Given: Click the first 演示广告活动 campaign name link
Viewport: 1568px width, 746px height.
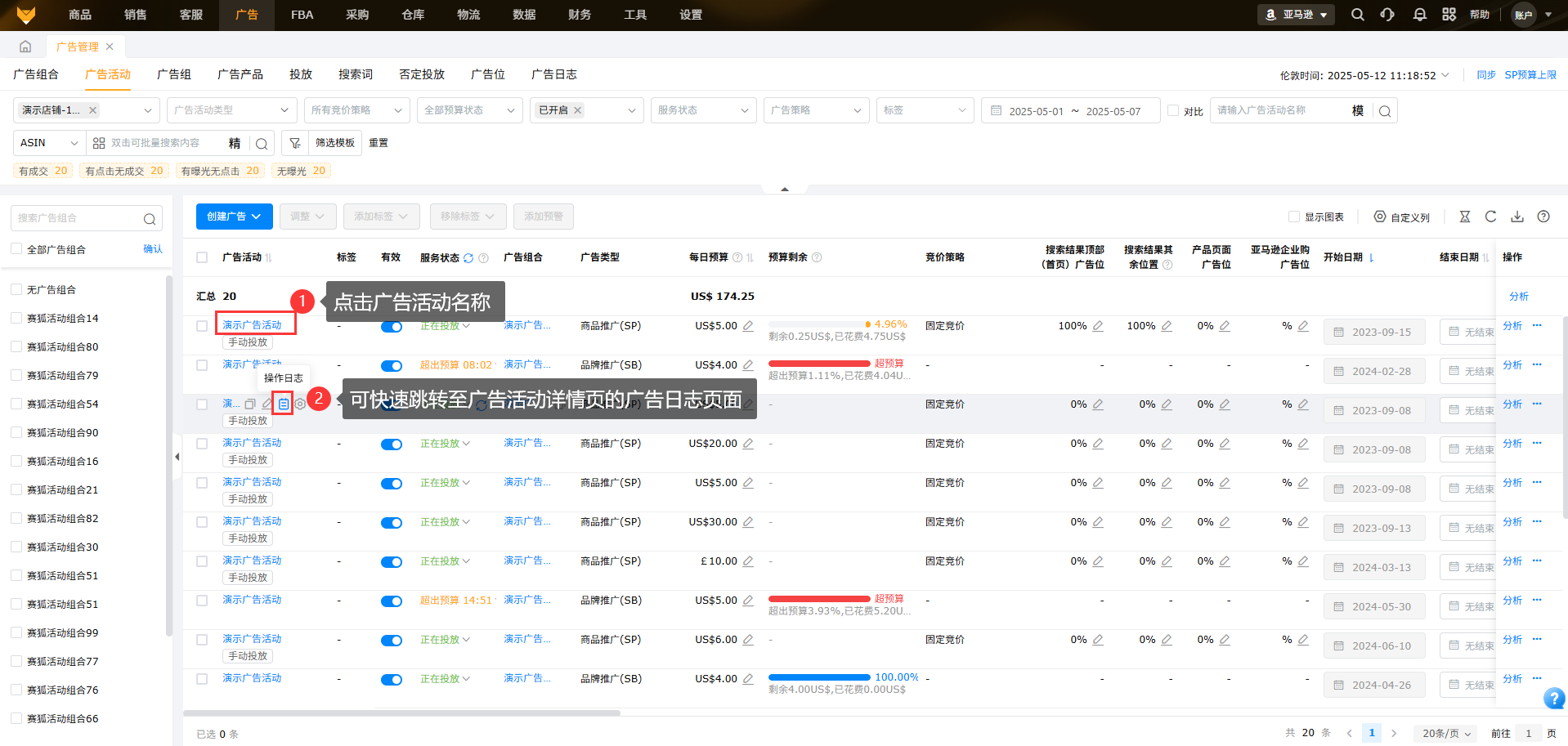Looking at the screenshot, I should pos(252,325).
